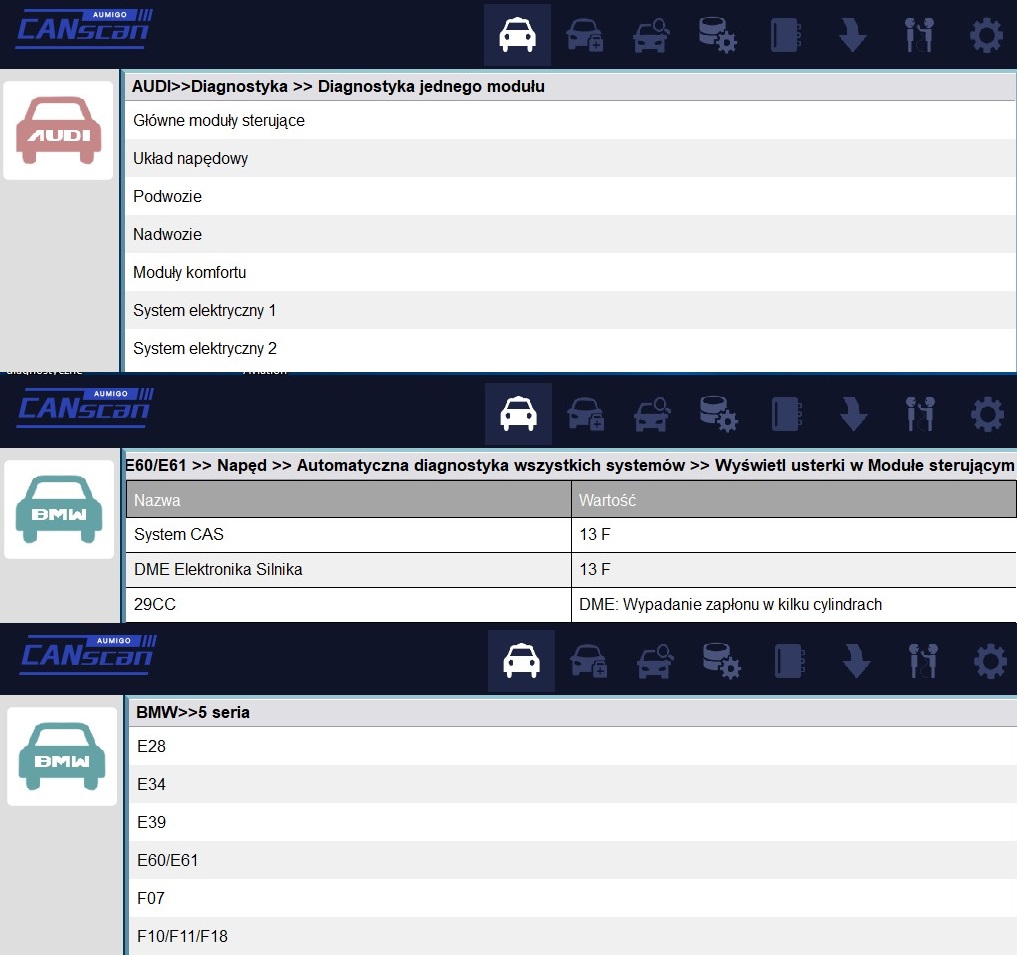Click download arrow in E60/E61 fault panel
Viewport: 1017px width, 955px height.
click(x=854, y=414)
